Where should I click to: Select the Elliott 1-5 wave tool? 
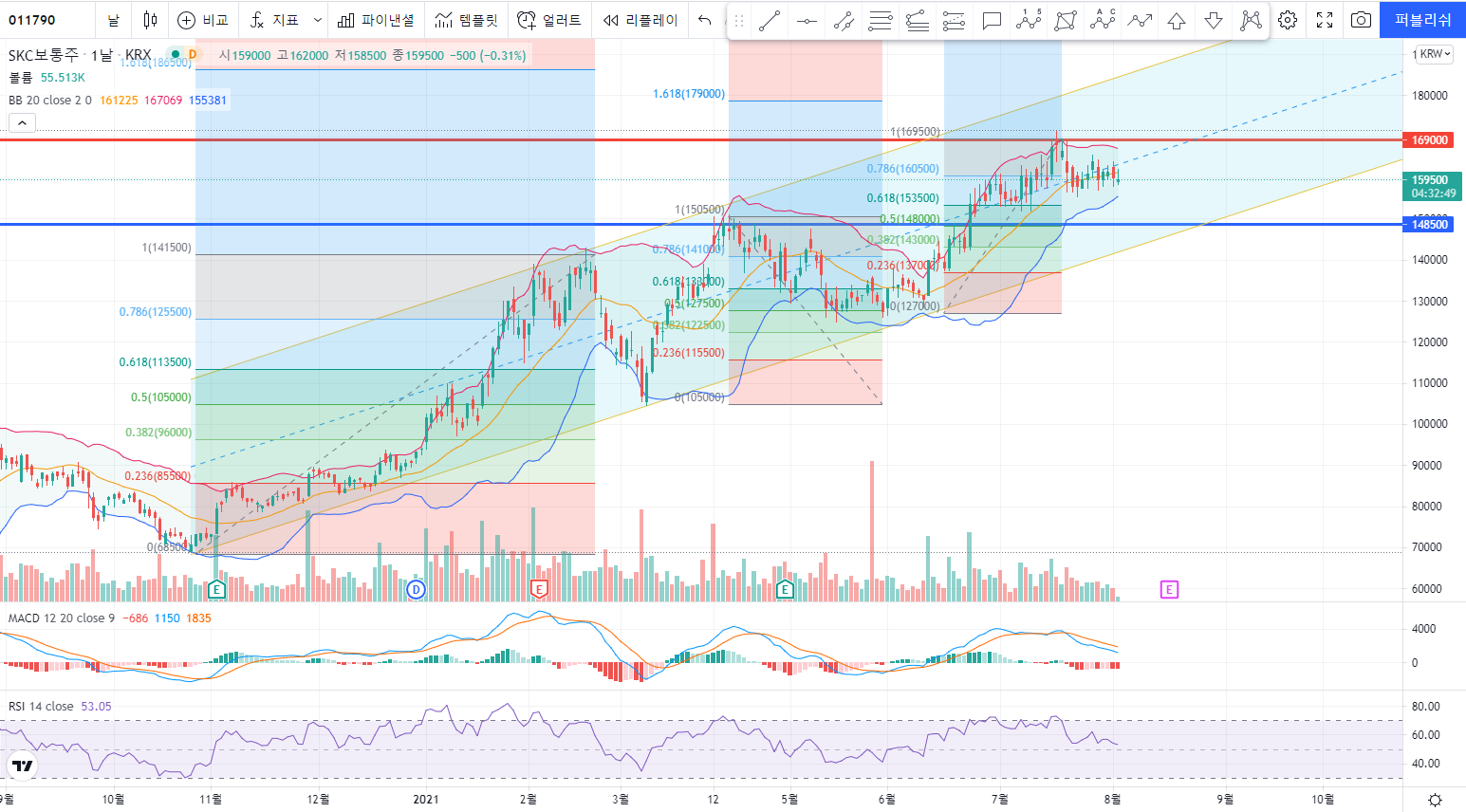point(1029,21)
